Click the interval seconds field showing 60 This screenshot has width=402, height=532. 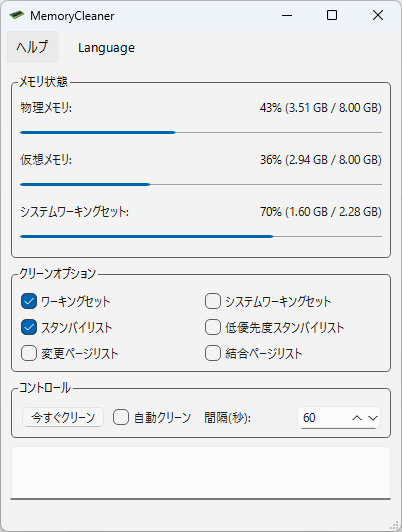324,418
